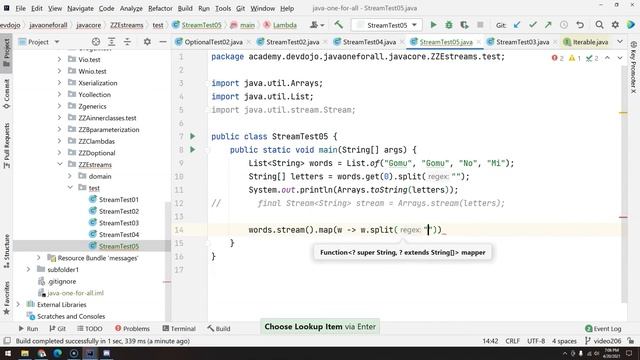Open the TODO tool window
Screen dimensions: 640x360
(89, 328)
